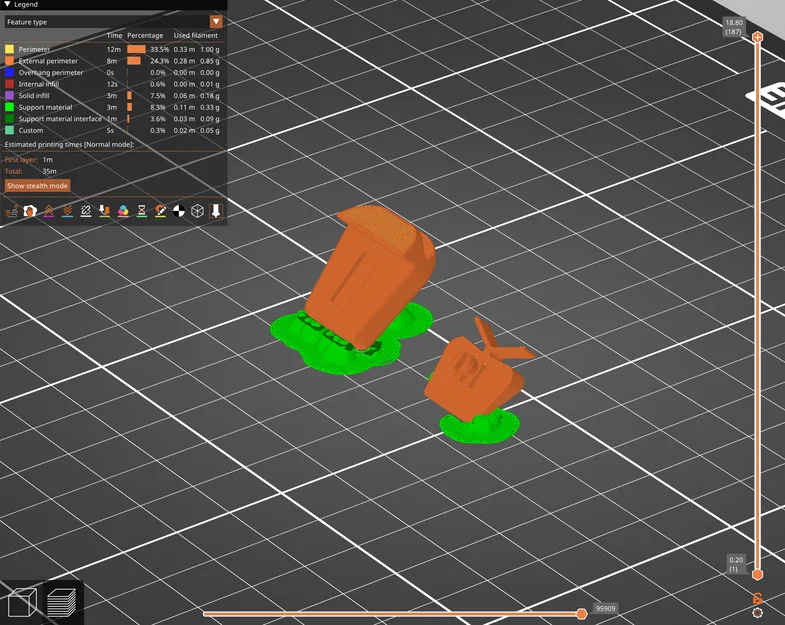The width and height of the screenshot is (785, 625).
Task: Switch to sliced layers preview icon
Action: [62, 602]
